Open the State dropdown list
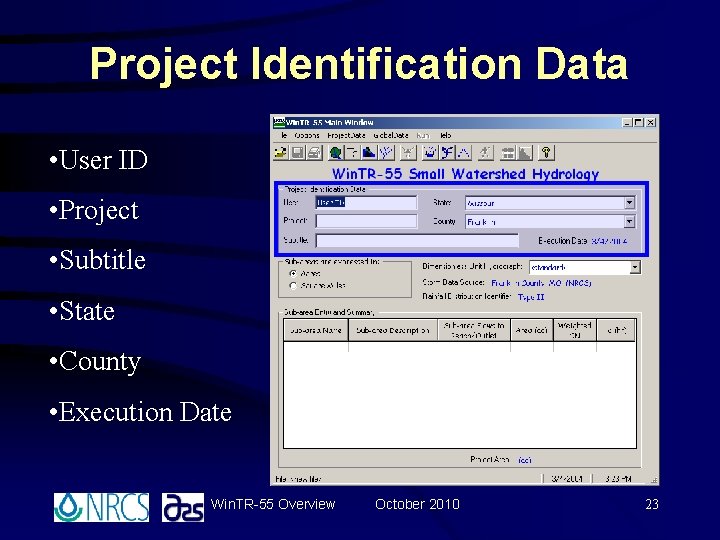Image resolution: width=720 pixels, height=540 pixels. (630, 202)
